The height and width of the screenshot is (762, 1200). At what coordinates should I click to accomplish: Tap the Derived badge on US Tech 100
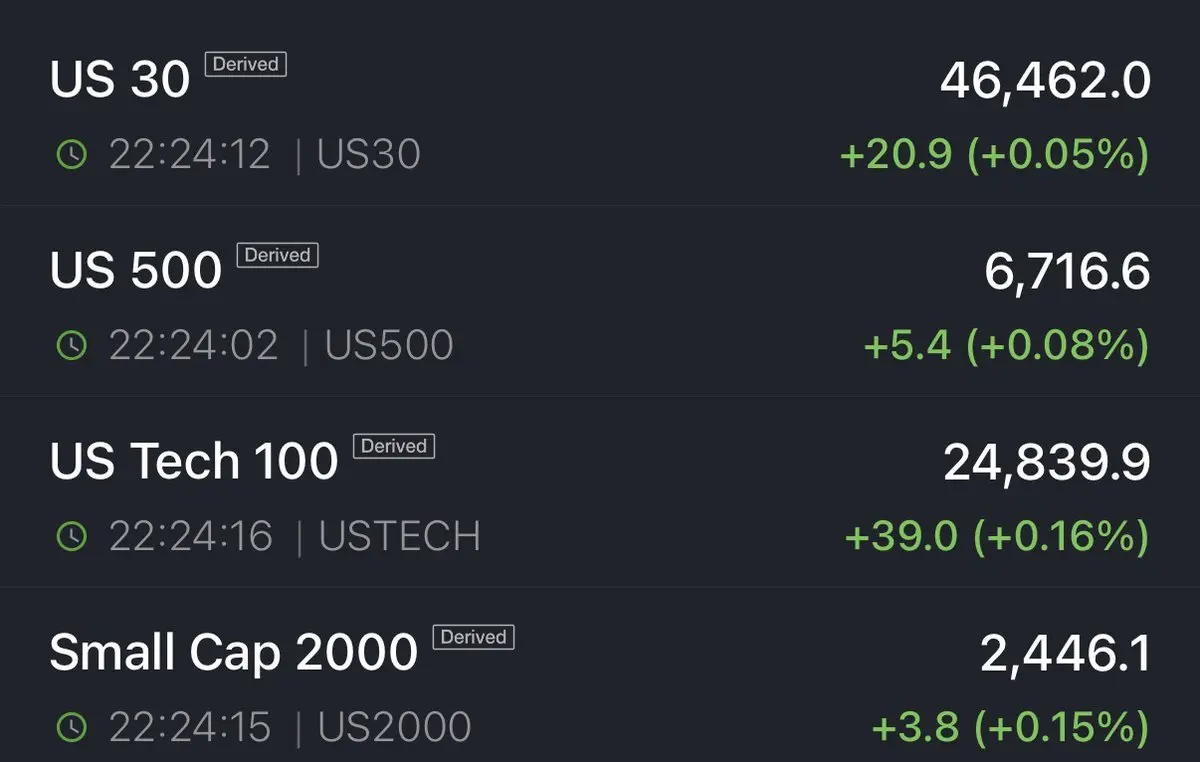coord(394,446)
